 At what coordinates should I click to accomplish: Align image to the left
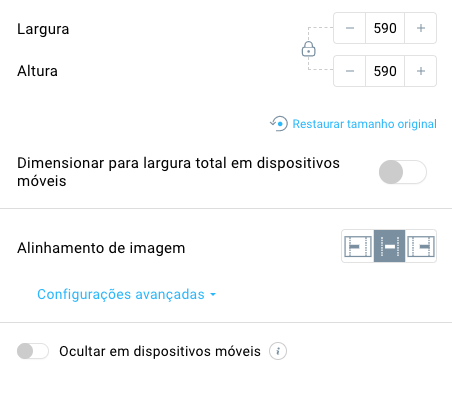point(358,246)
